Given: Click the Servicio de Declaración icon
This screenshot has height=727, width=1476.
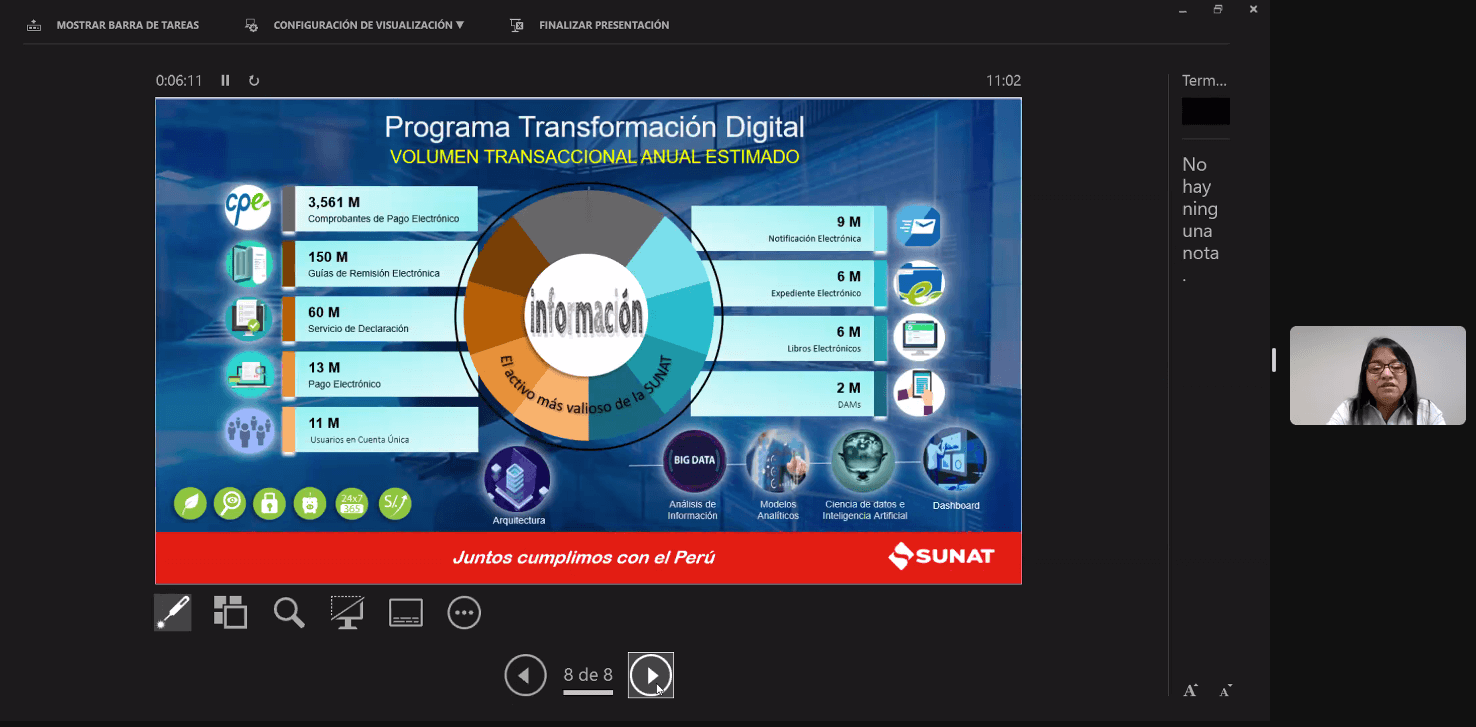Looking at the screenshot, I should [x=247, y=319].
